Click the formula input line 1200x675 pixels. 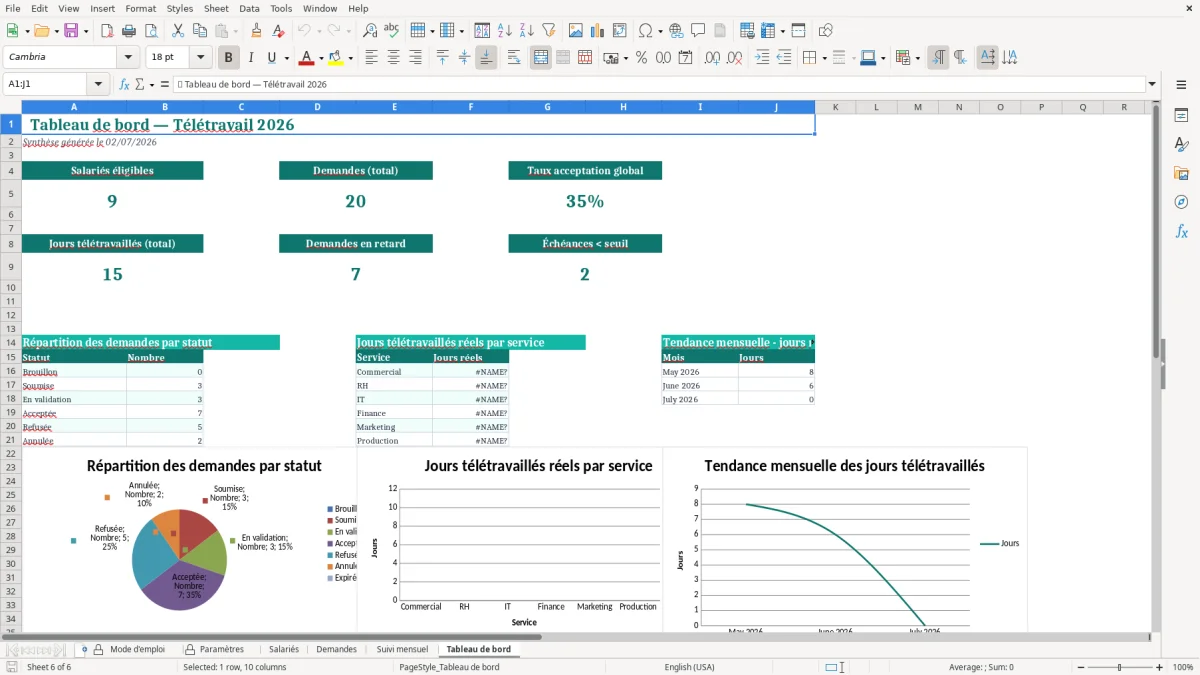(659, 84)
